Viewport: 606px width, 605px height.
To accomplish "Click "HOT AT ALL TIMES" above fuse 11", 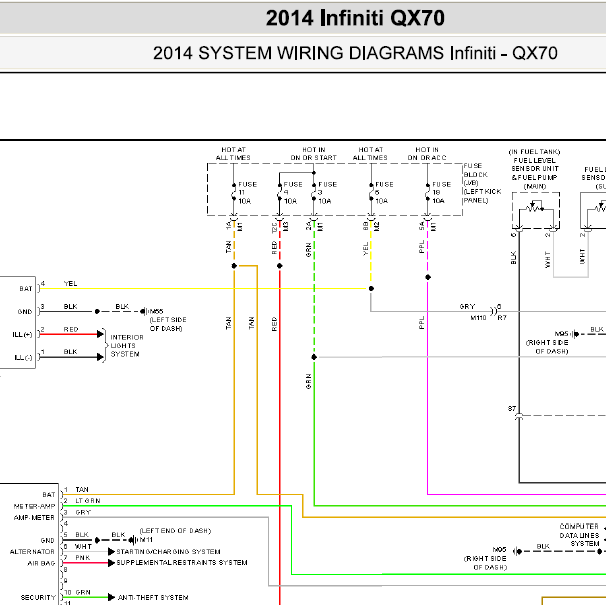I will pos(233,153).
